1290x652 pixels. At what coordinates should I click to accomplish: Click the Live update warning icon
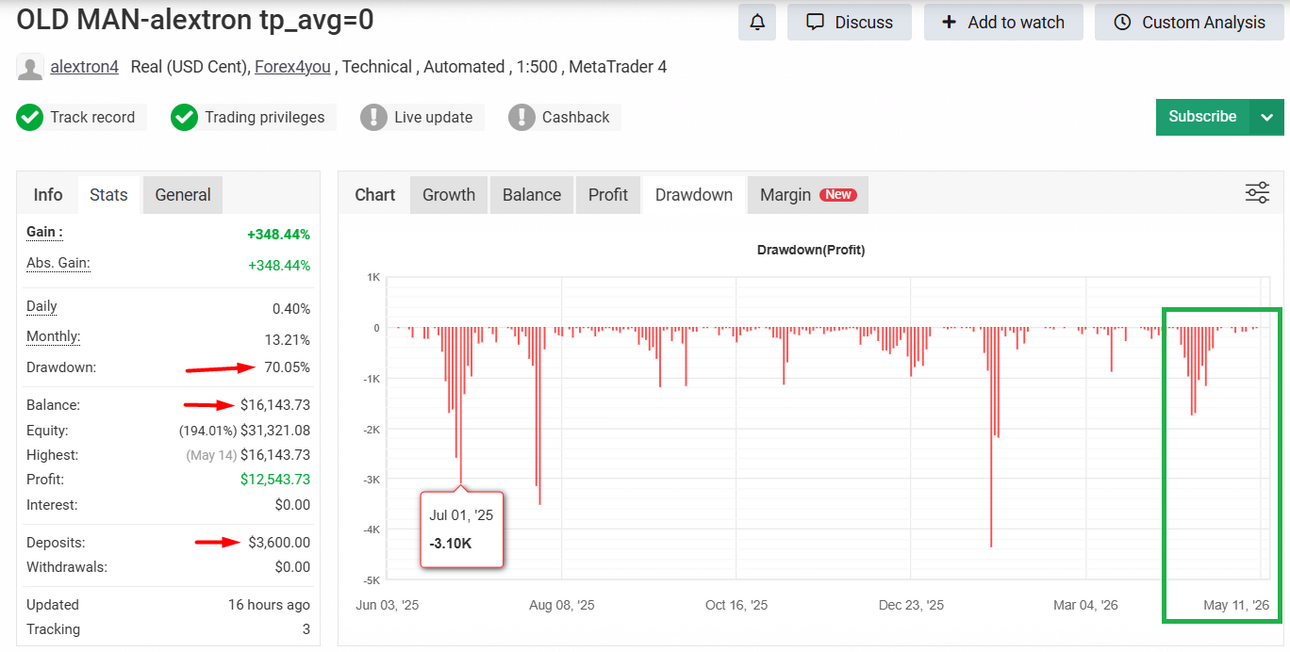point(373,117)
